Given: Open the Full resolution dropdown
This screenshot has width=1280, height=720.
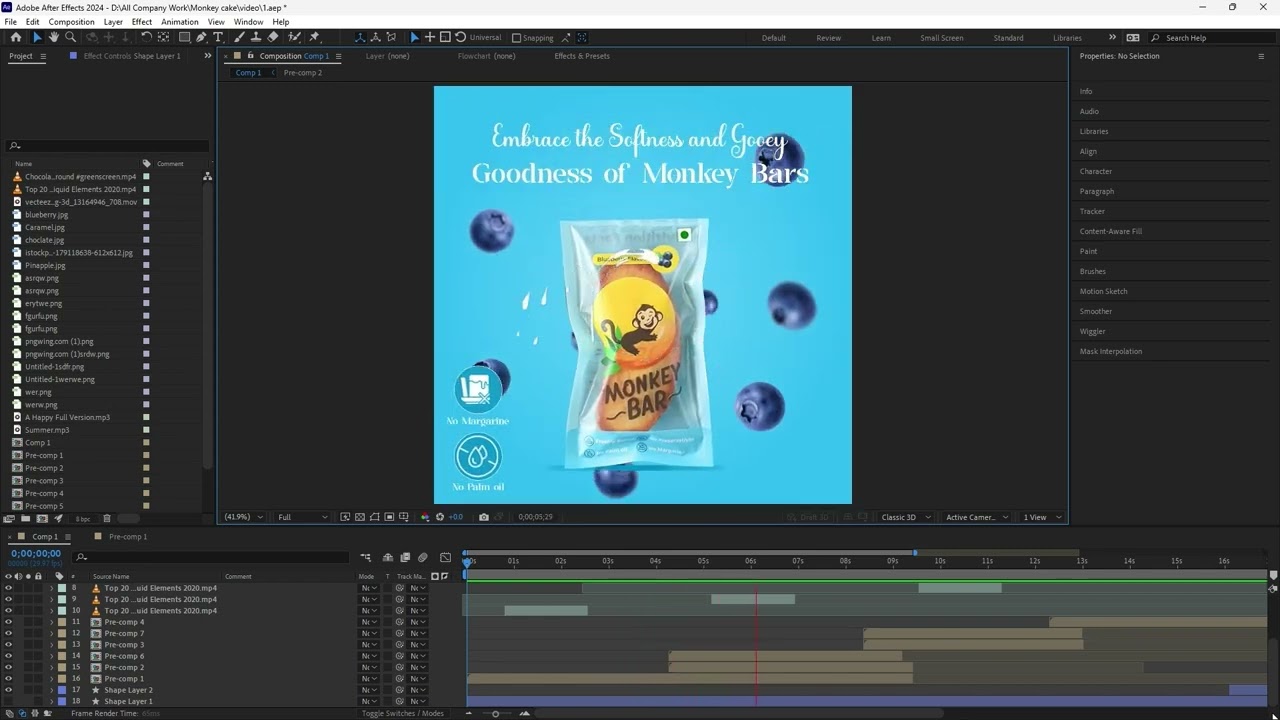Looking at the screenshot, I should click(x=302, y=517).
